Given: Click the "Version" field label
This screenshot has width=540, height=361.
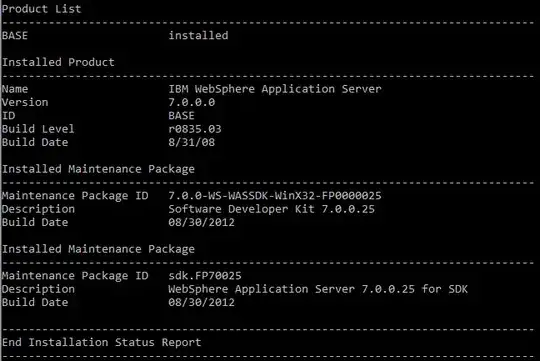Looking at the screenshot, I should (x=25, y=102).
